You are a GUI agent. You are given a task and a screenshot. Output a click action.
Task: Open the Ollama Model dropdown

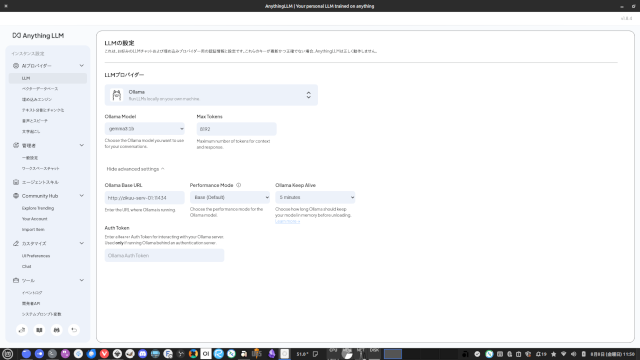pos(144,129)
